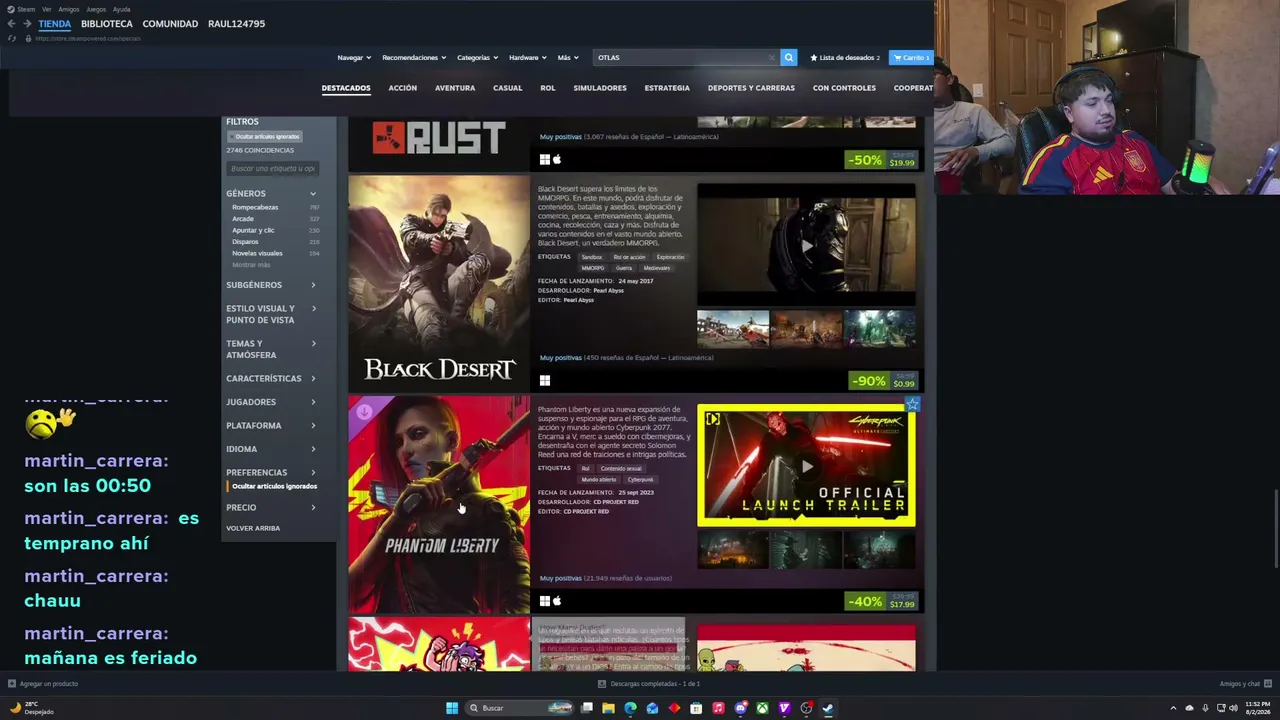Open File Explorer from the taskbar

coord(608,708)
